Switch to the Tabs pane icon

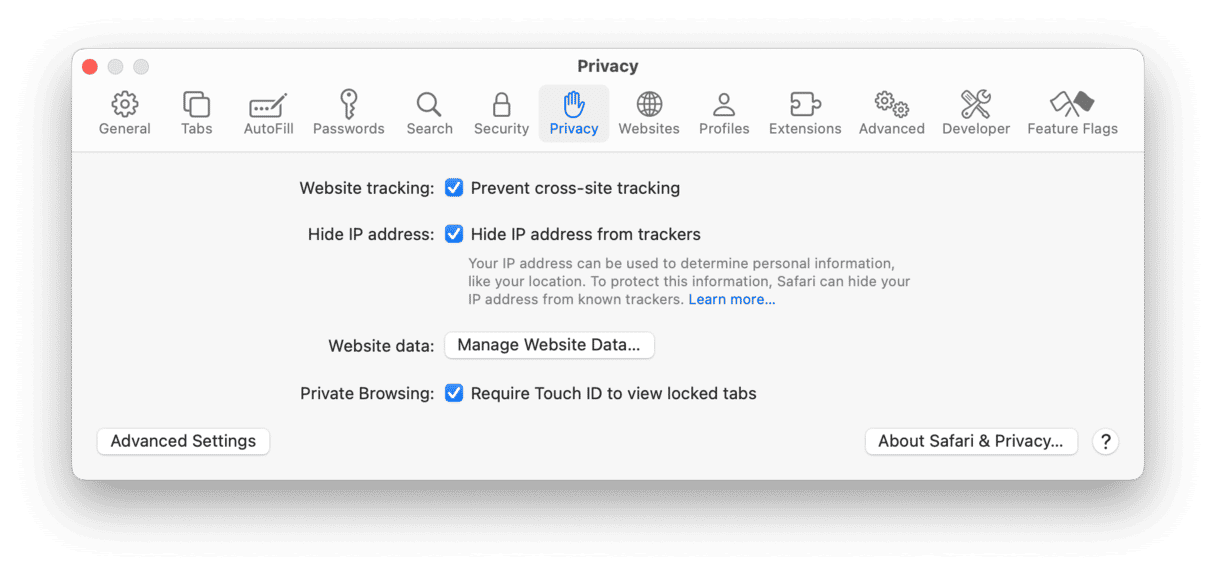tap(197, 104)
